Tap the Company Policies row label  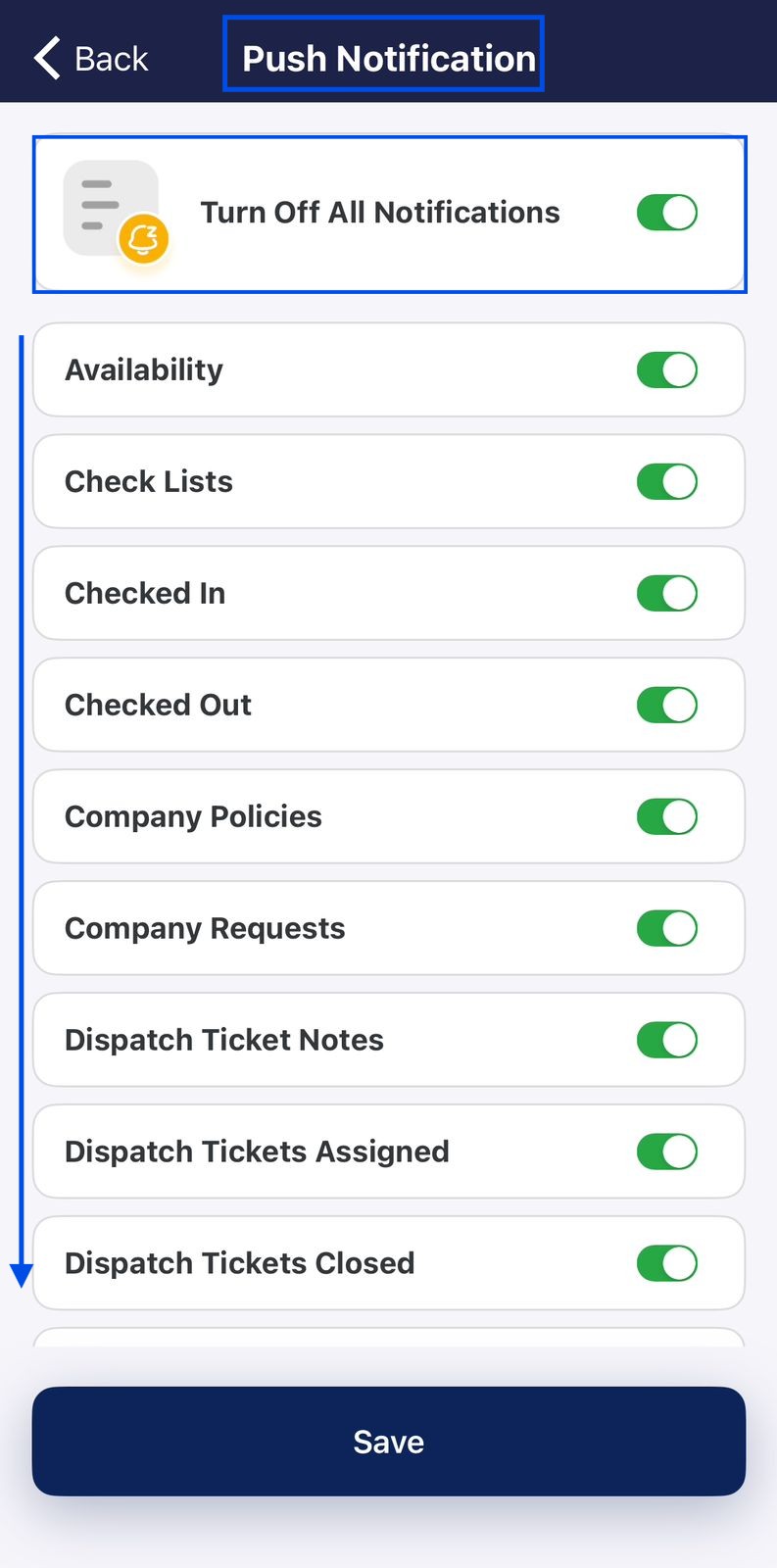coord(193,816)
